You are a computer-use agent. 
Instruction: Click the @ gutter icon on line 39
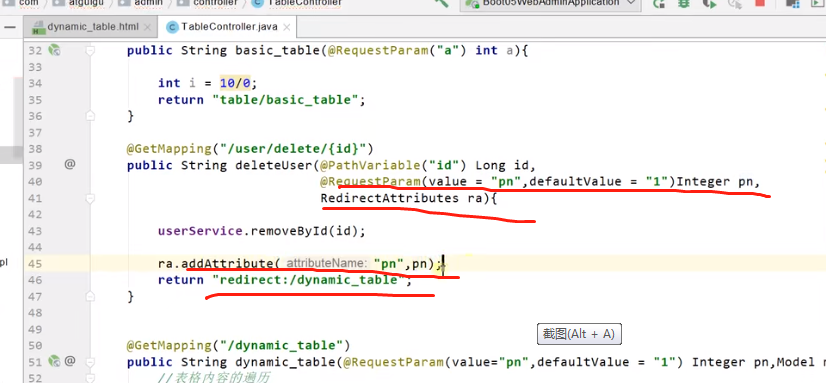click(70, 164)
